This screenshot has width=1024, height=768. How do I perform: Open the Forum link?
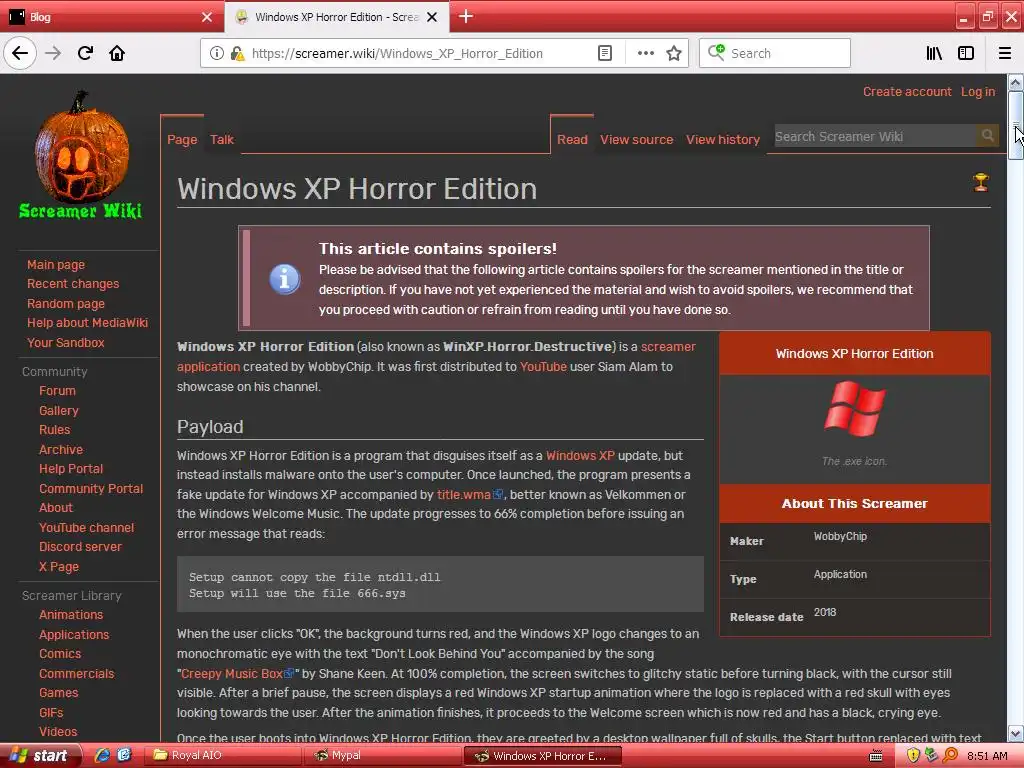pos(57,391)
